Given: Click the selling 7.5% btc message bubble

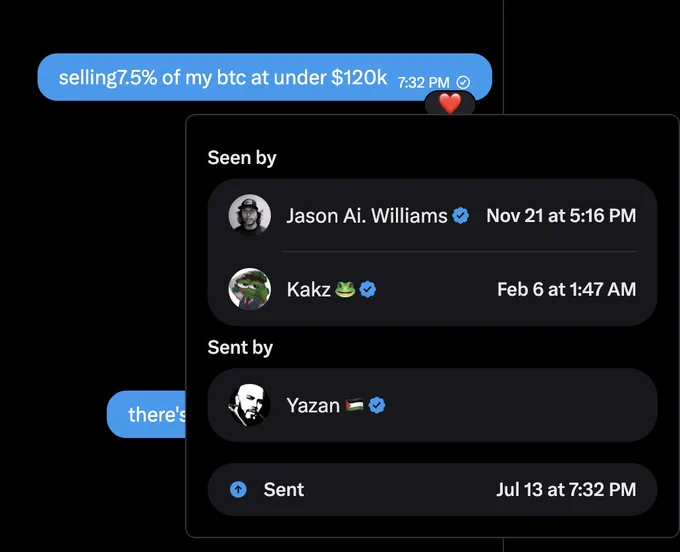Looking at the screenshot, I should click(265, 77).
